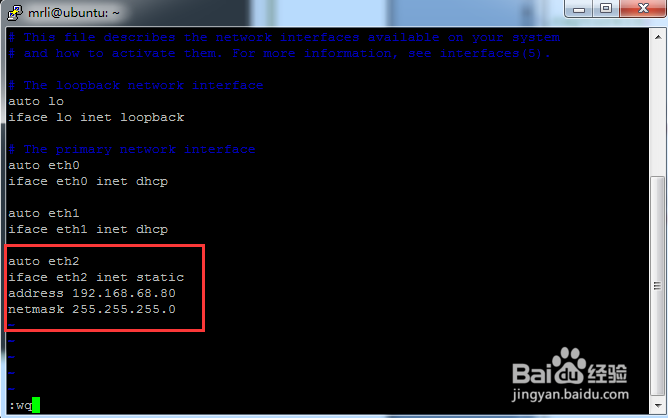Click the 'auto eth1' line
Image resolution: width=668 pixels, height=418 pixels.
pos(44,213)
